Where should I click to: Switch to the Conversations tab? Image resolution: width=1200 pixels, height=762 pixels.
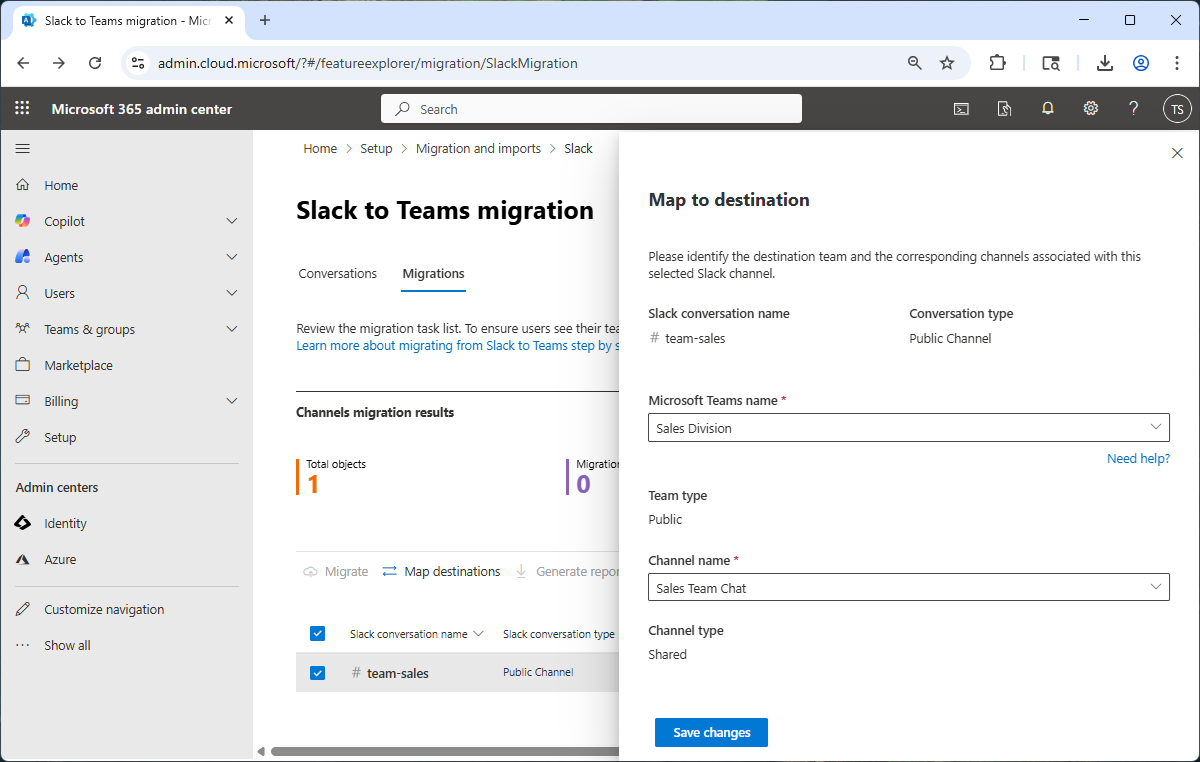337,273
